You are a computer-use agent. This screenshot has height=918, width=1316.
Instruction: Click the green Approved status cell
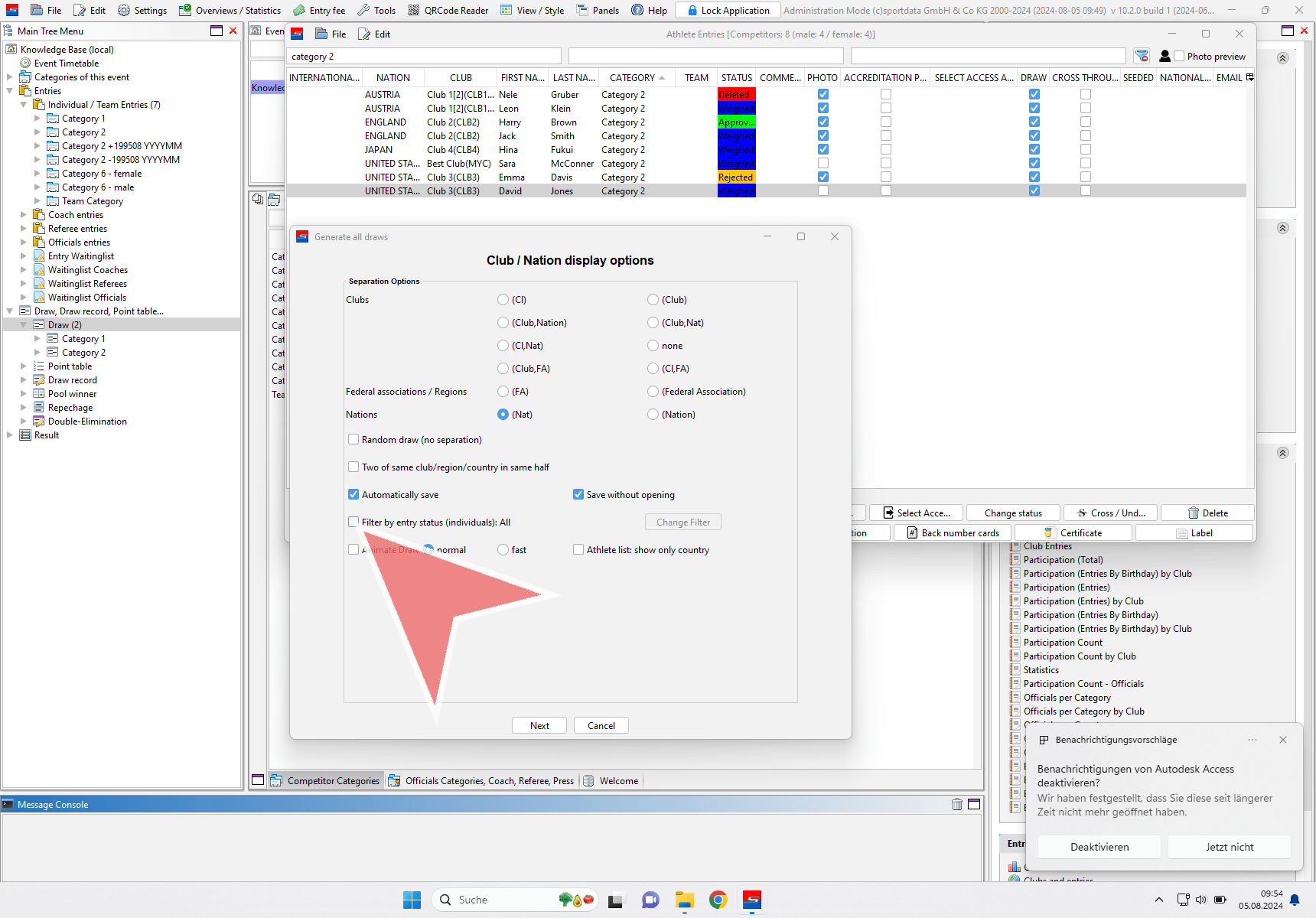(736, 122)
